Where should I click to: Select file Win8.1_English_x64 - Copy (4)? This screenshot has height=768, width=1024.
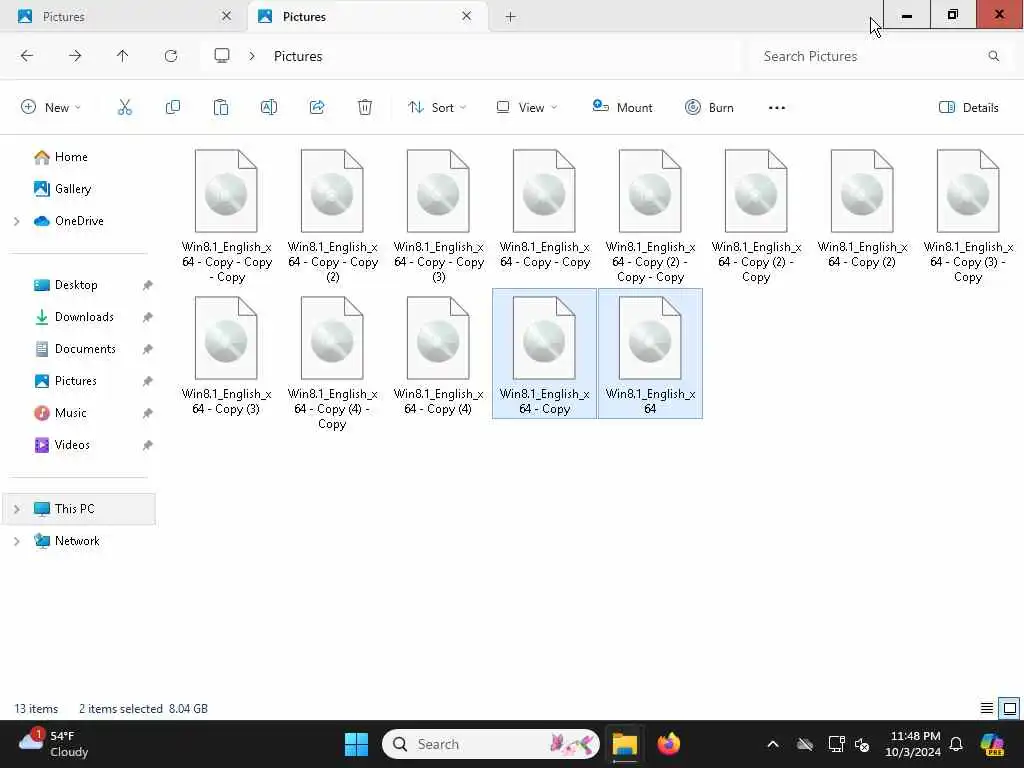438,355
